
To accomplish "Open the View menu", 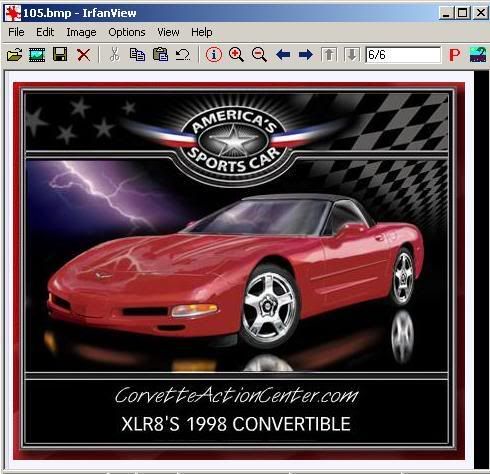I will 168,32.
